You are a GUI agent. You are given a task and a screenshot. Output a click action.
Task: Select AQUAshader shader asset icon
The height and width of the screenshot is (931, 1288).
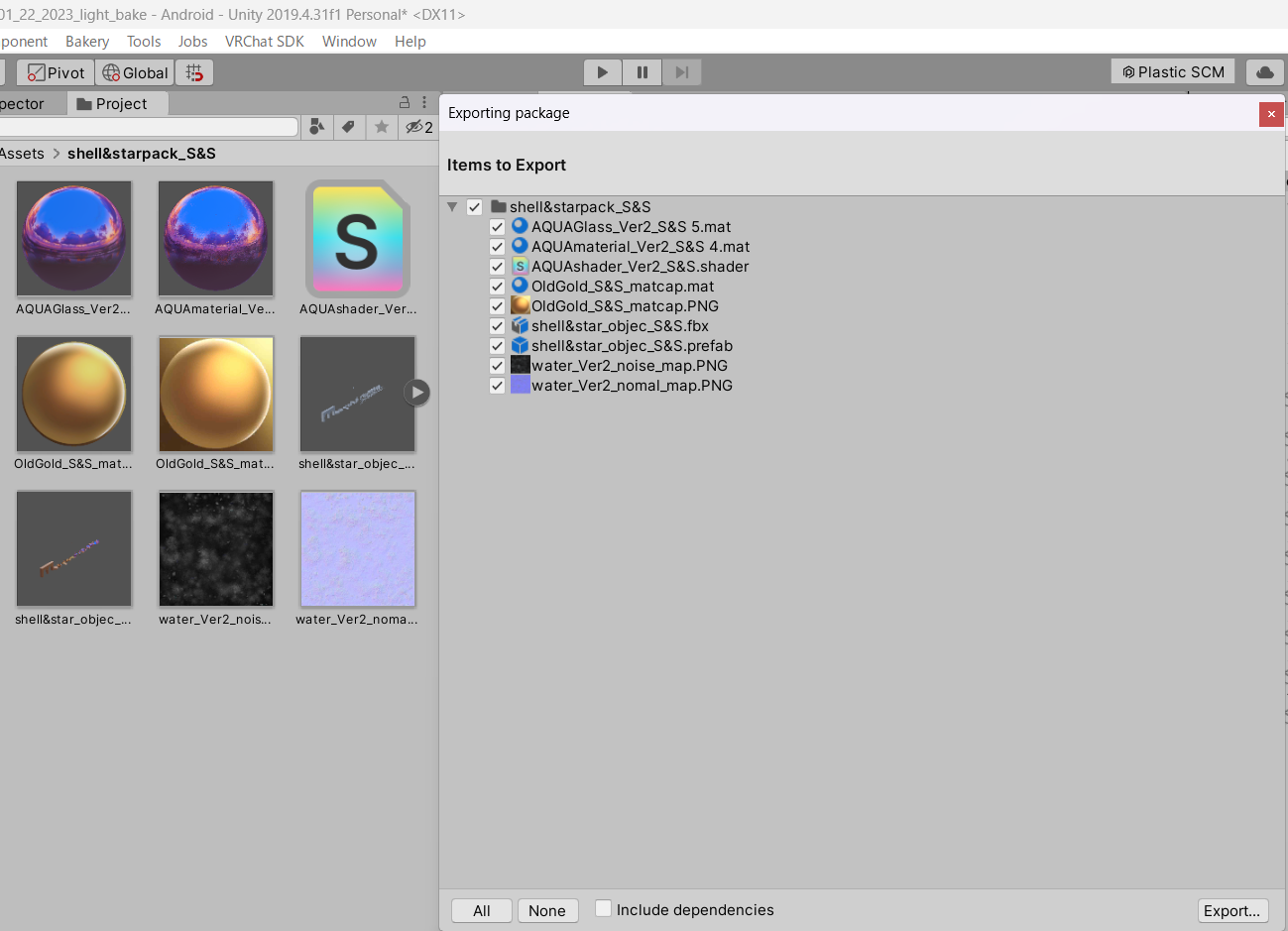pos(358,239)
